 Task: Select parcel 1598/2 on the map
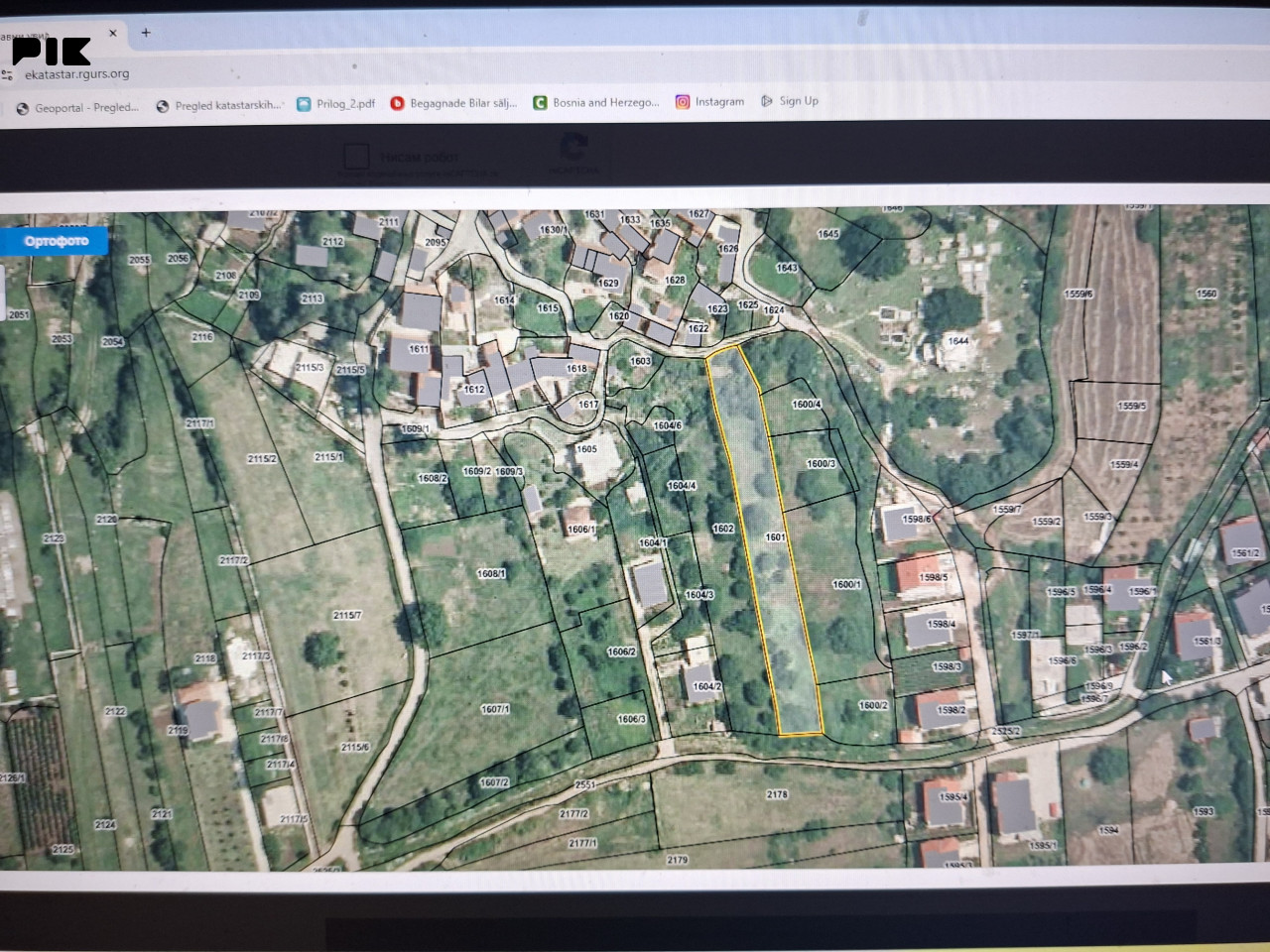(951, 710)
